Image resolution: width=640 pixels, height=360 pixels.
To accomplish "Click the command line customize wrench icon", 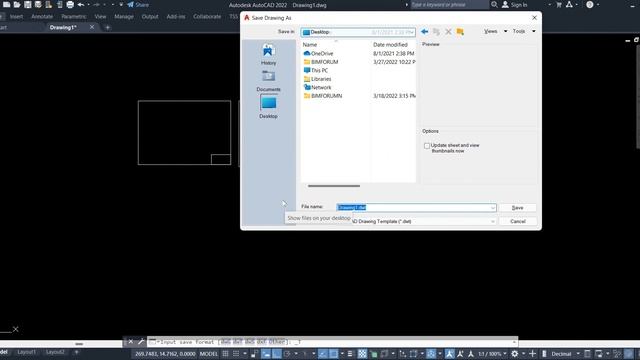I will (141, 342).
